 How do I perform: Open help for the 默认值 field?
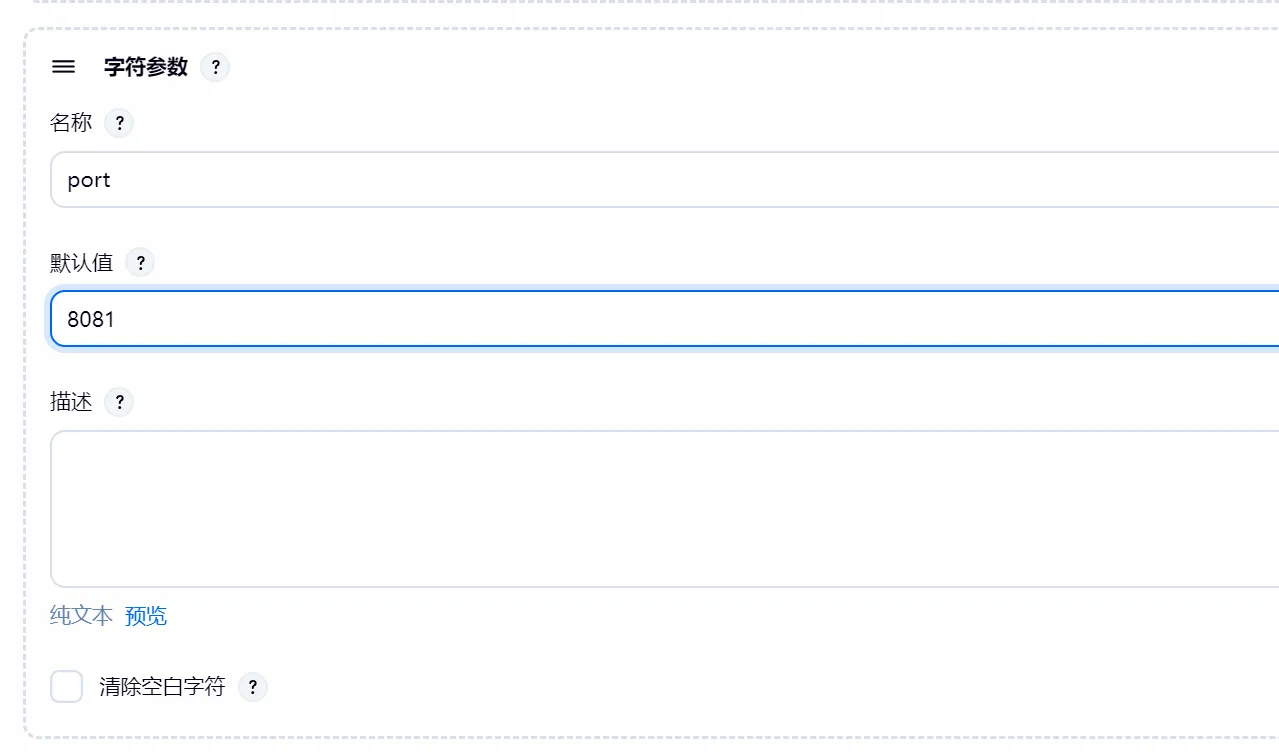pos(140,262)
